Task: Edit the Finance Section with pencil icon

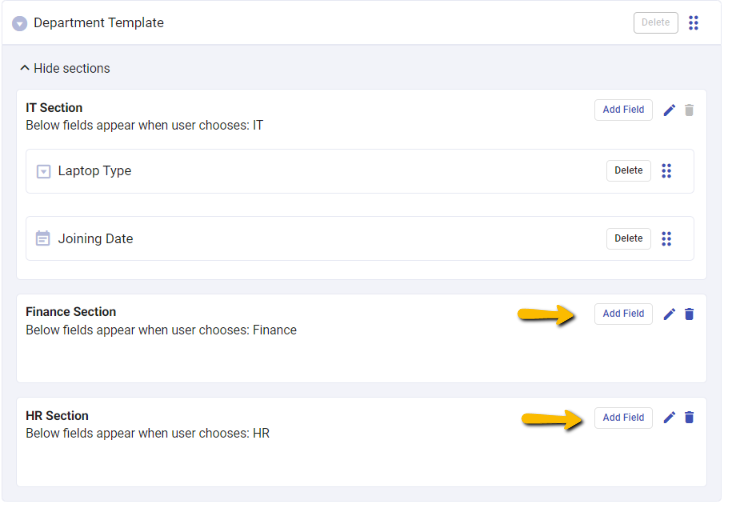Action: [669, 314]
